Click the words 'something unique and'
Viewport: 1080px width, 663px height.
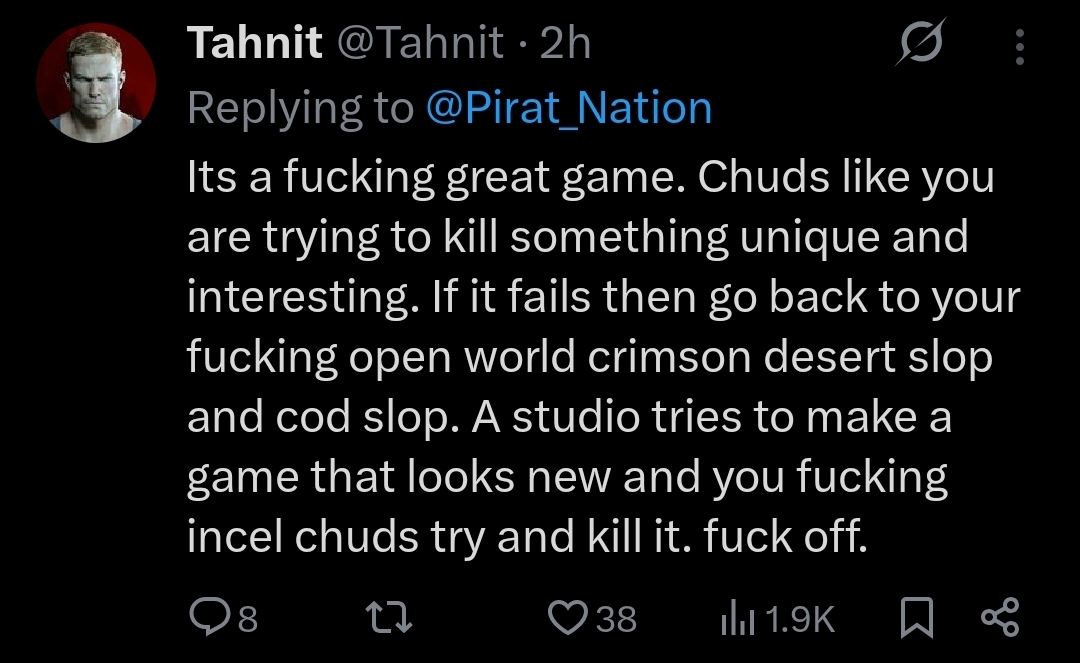(739, 238)
